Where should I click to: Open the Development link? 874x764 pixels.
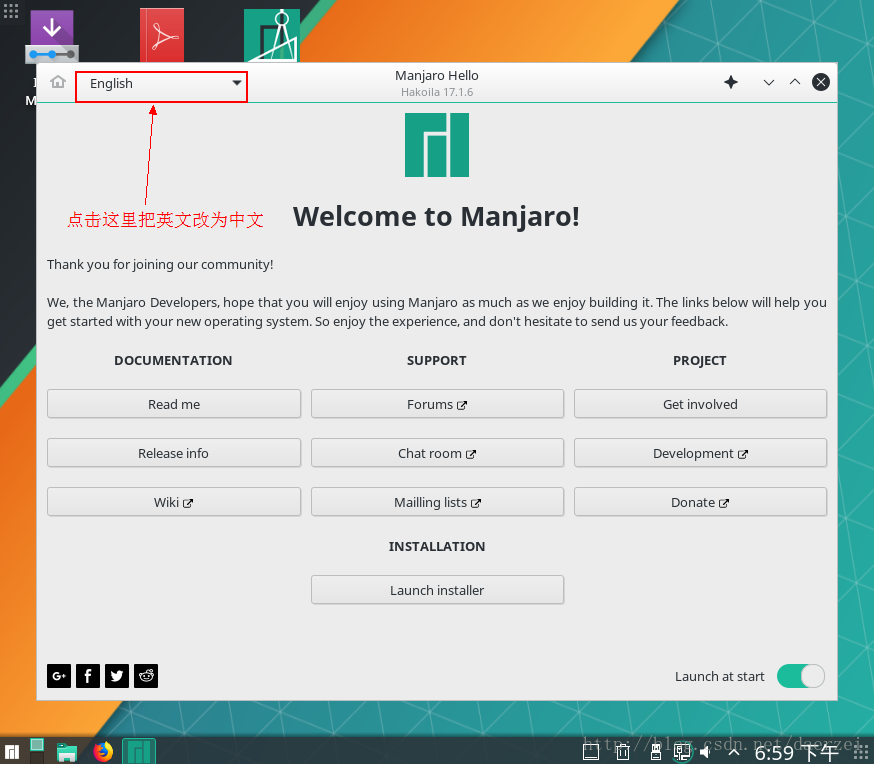[x=701, y=453]
